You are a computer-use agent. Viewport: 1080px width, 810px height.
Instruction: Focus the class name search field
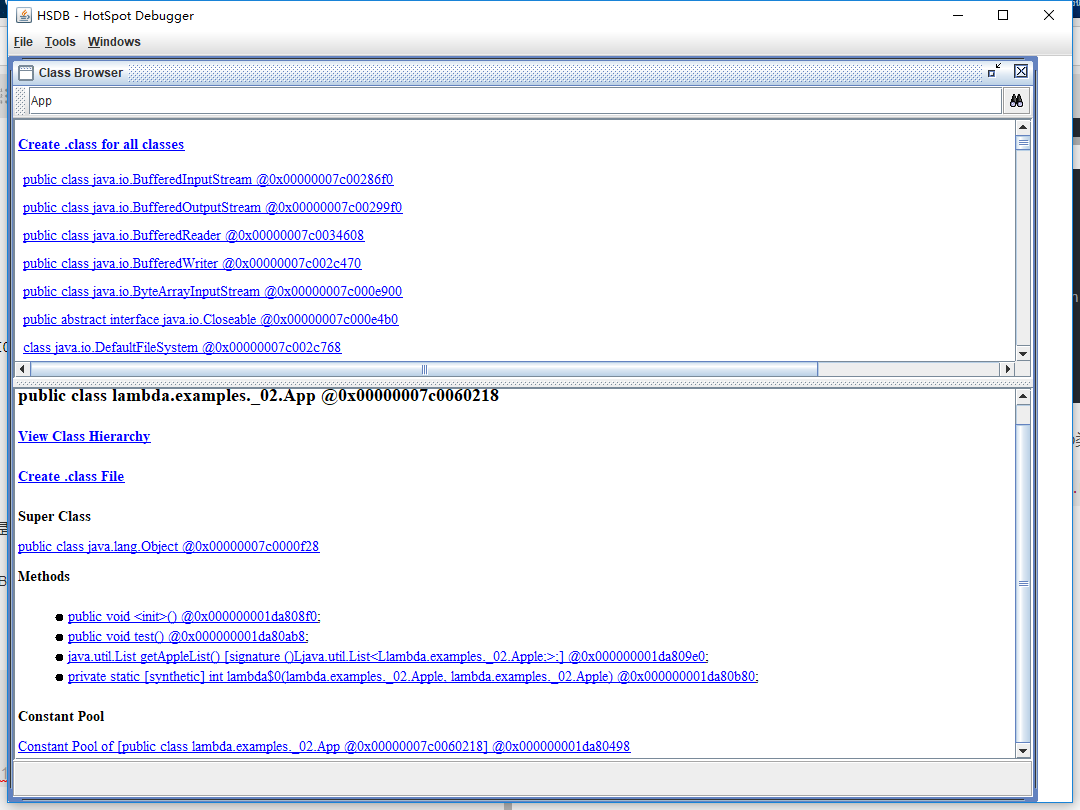click(515, 101)
